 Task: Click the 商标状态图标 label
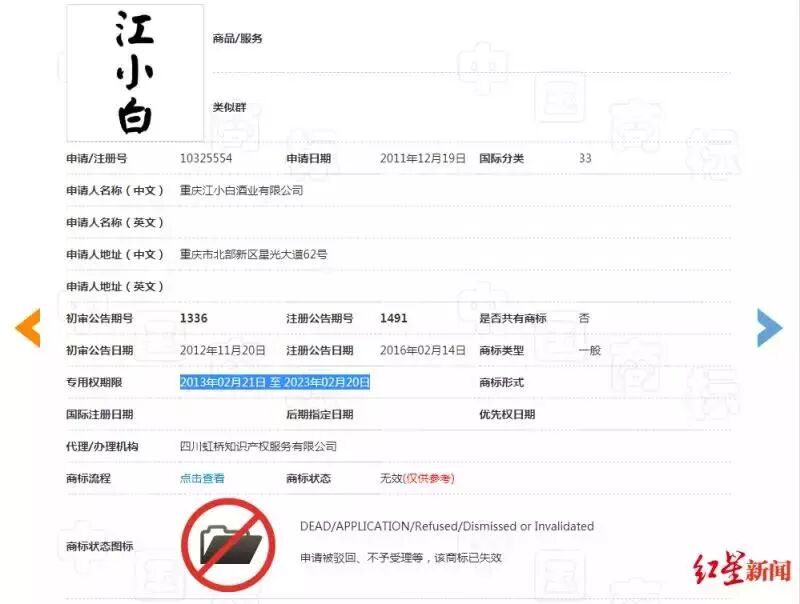[x=99, y=546]
